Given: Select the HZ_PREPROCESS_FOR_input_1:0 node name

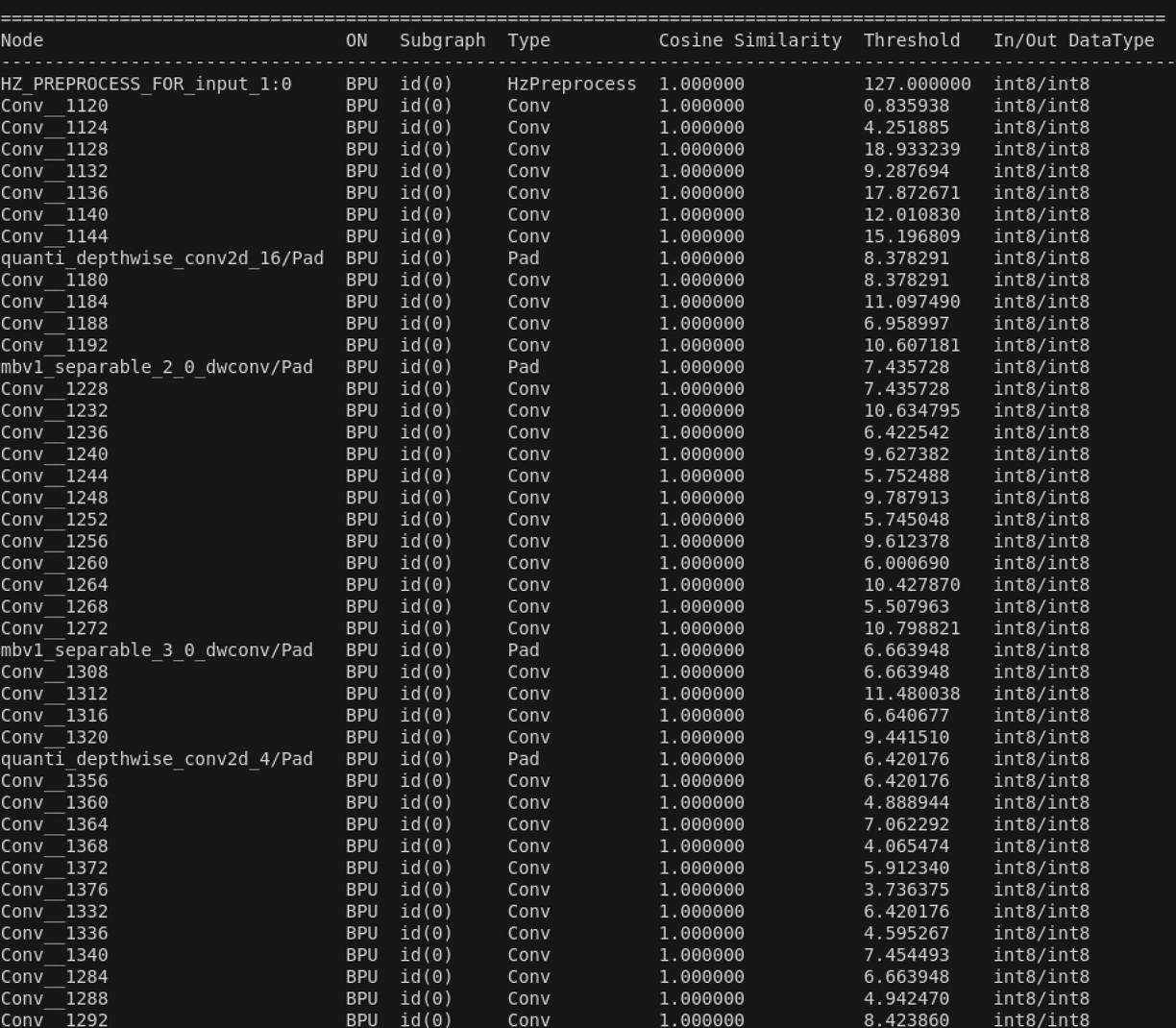Looking at the screenshot, I should point(146,85).
